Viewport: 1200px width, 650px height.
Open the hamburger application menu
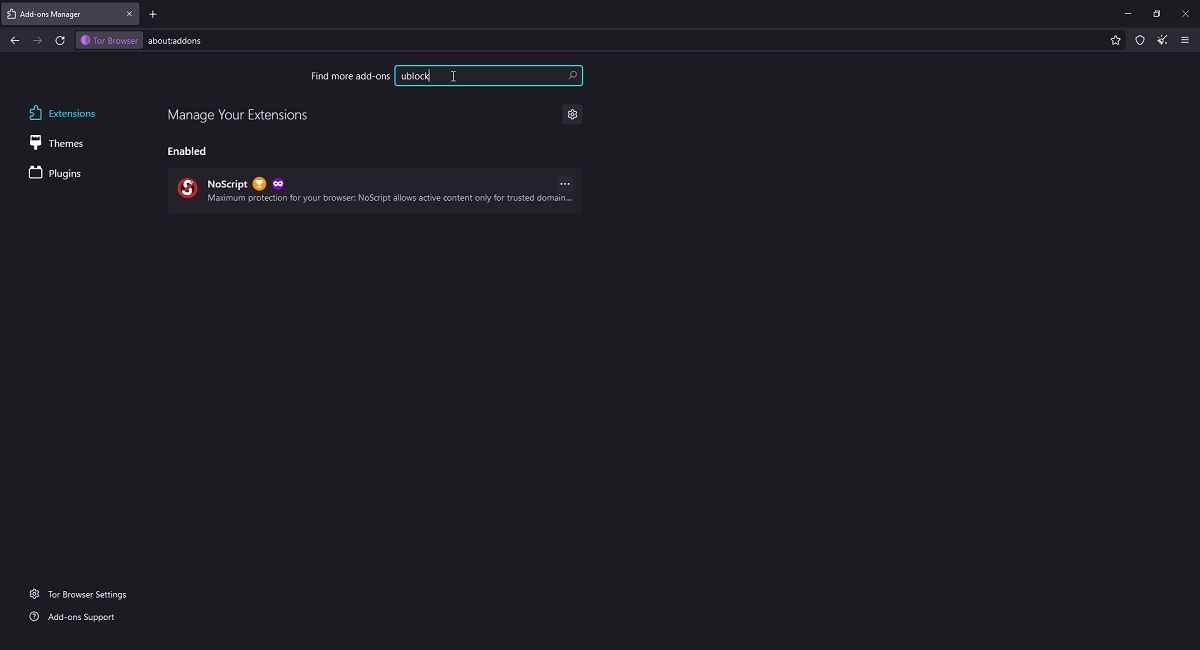pyautogui.click(x=1185, y=40)
